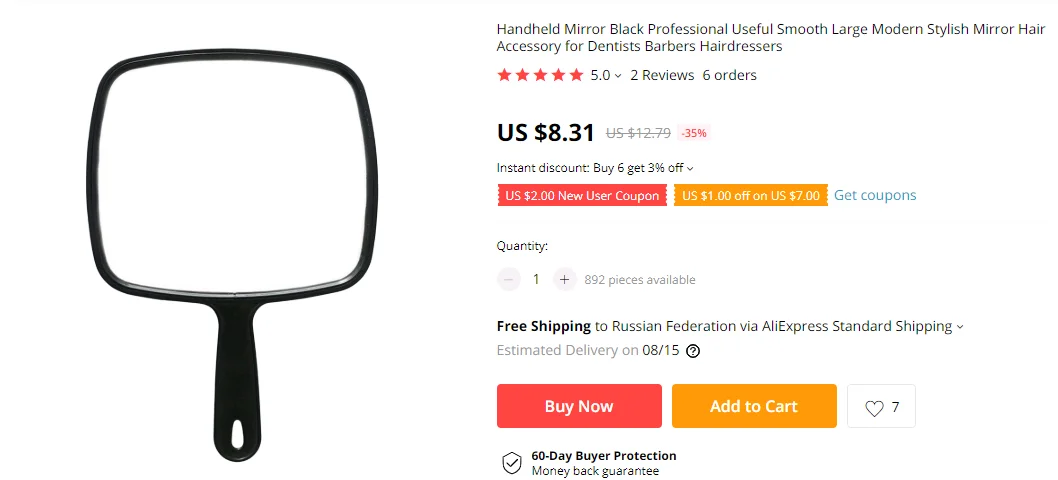This screenshot has width=1058, height=480.
Task: Decrease quantity with the minus icon
Action: click(x=509, y=279)
